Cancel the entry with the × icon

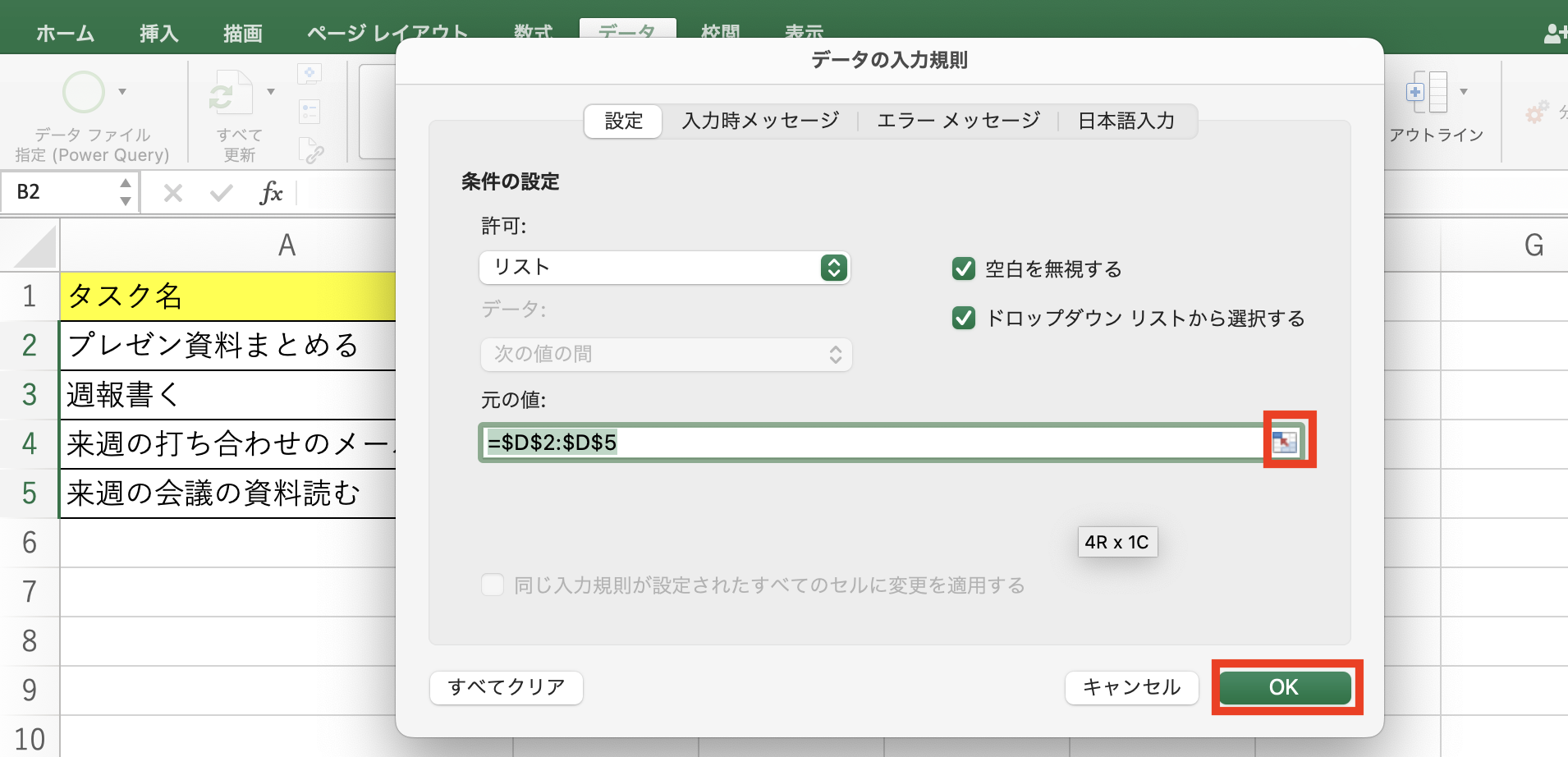pyautogui.click(x=172, y=193)
